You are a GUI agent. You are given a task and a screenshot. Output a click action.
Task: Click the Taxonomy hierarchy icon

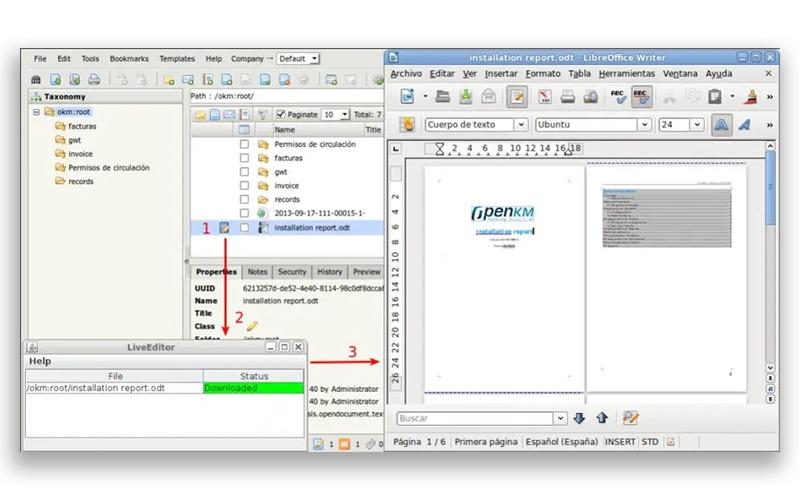pyautogui.click(x=36, y=96)
